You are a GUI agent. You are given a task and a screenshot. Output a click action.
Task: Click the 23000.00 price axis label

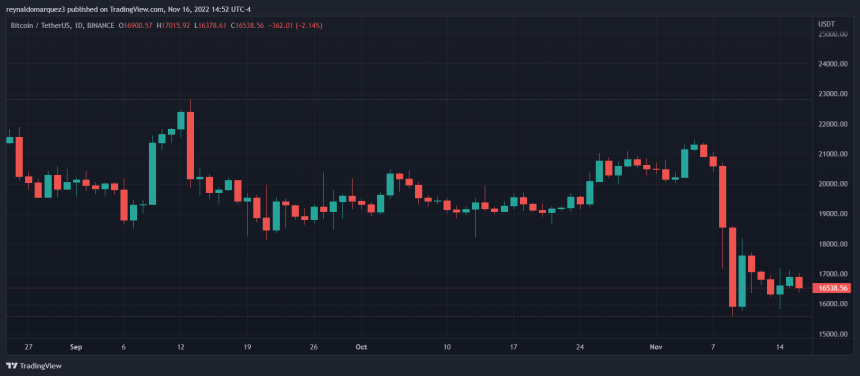click(833, 94)
